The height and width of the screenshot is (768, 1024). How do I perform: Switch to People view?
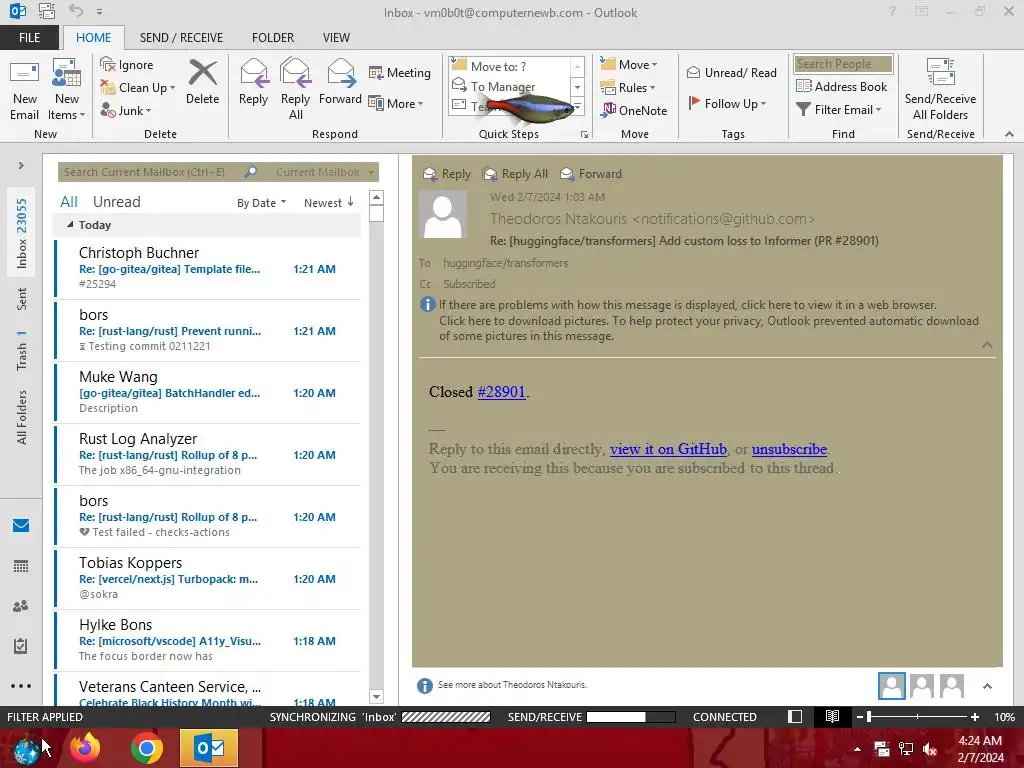tap(21, 606)
